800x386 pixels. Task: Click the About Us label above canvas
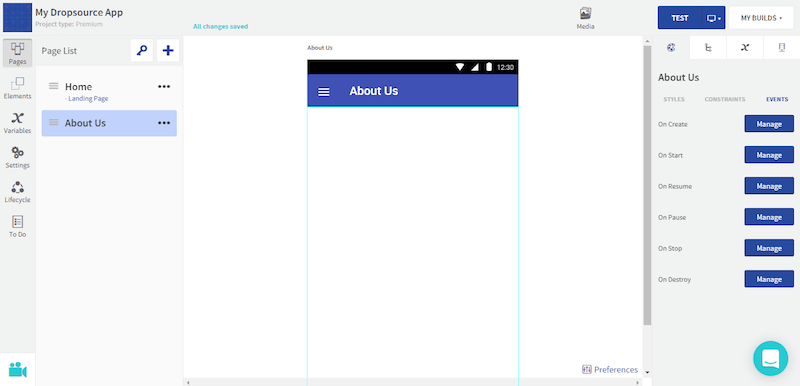(x=320, y=48)
